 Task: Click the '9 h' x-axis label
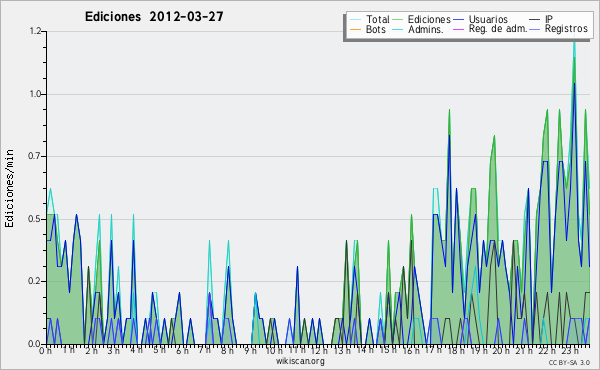(251, 351)
